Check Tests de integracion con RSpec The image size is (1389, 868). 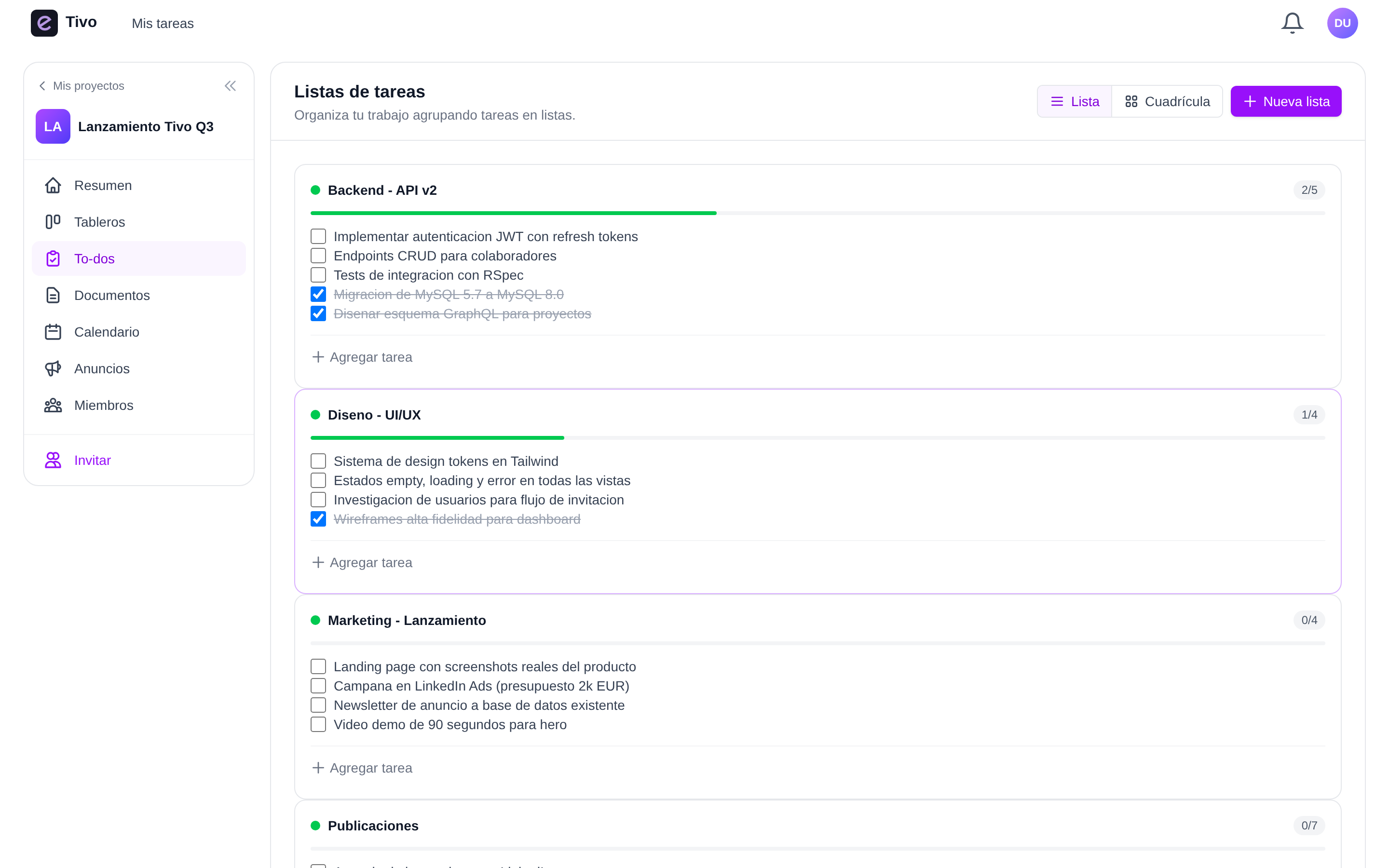(318, 275)
